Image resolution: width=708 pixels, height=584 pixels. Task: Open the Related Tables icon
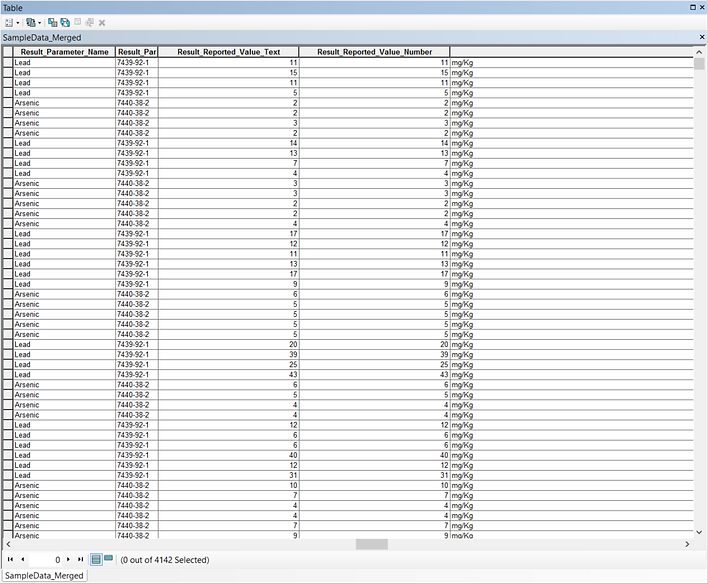[x=31, y=23]
